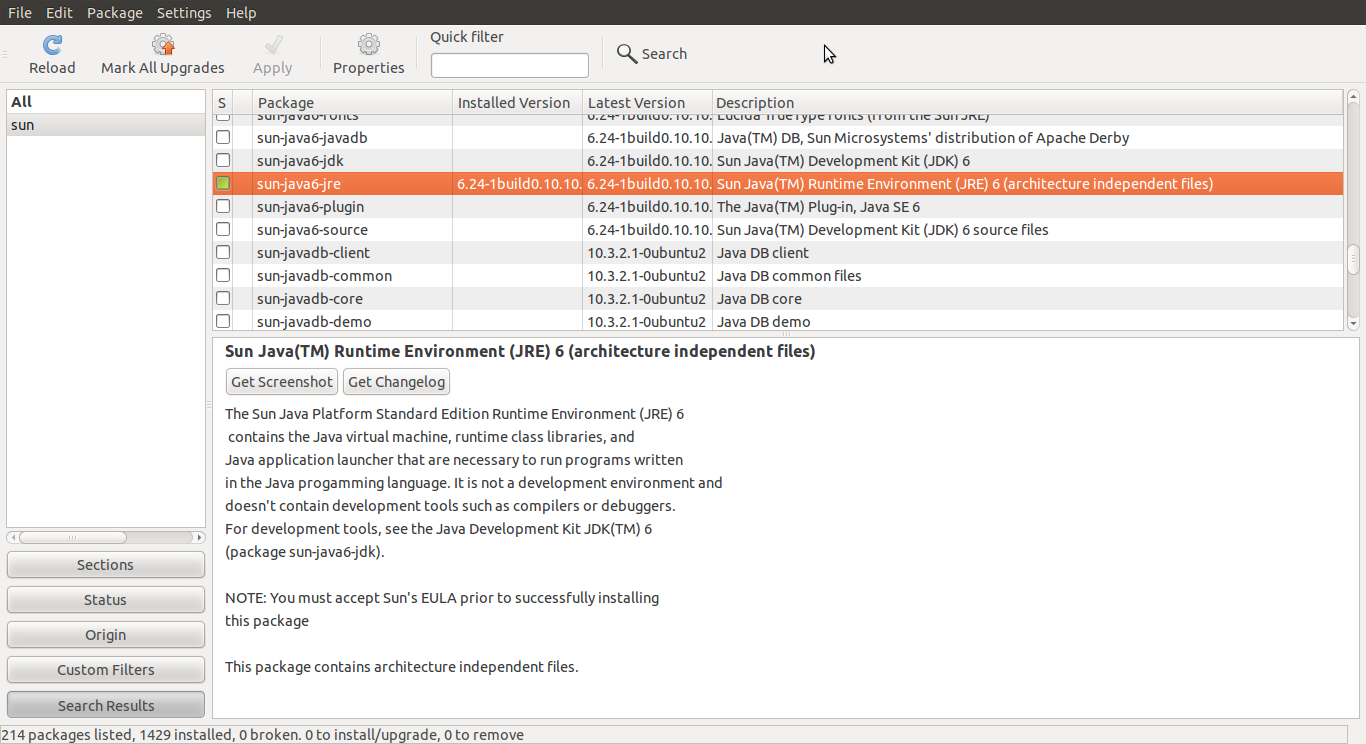Image resolution: width=1366 pixels, height=744 pixels.
Task: Click the Get Changelog button
Action: pos(396,382)
